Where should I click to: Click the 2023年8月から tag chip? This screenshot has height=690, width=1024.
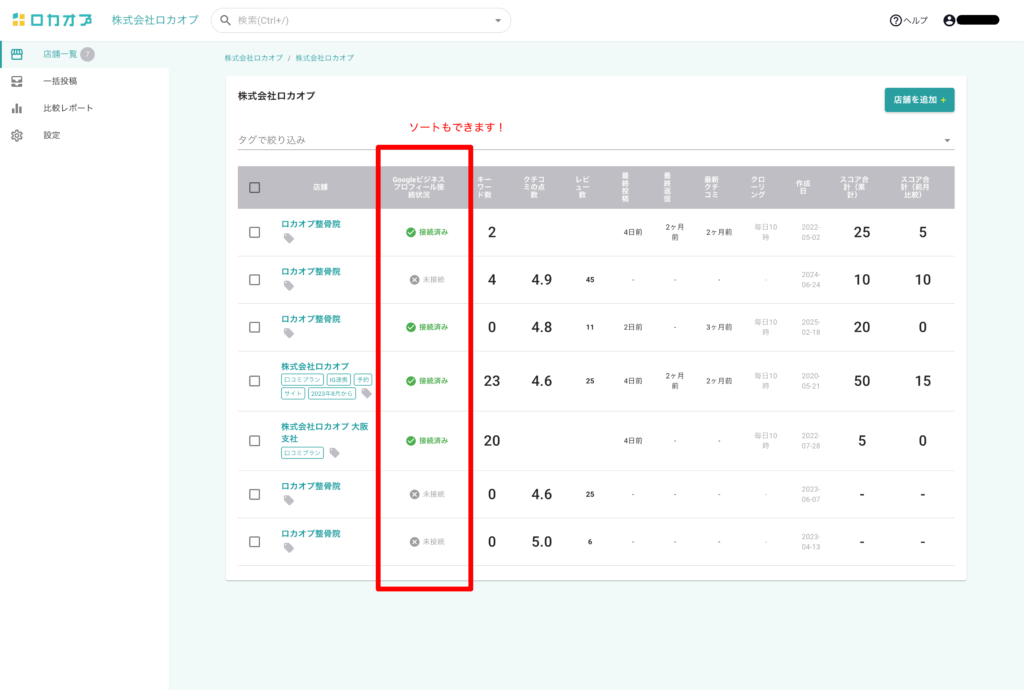click(332, 394)
